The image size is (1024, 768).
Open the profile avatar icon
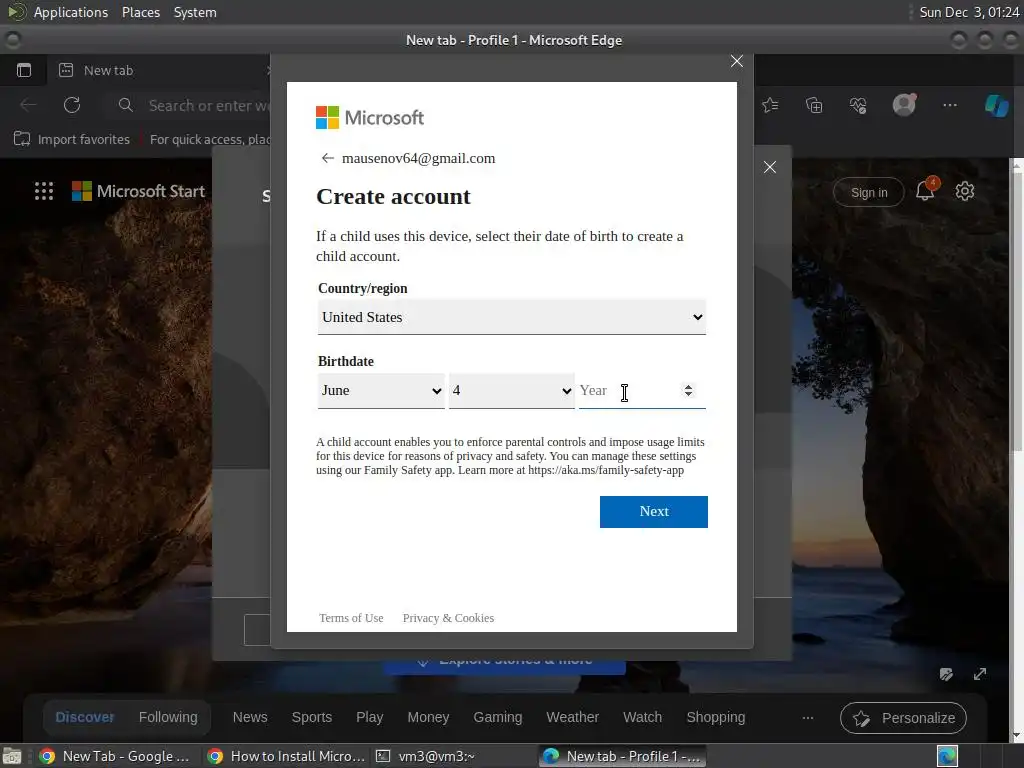pyautogui.click(x=904, y=104)
